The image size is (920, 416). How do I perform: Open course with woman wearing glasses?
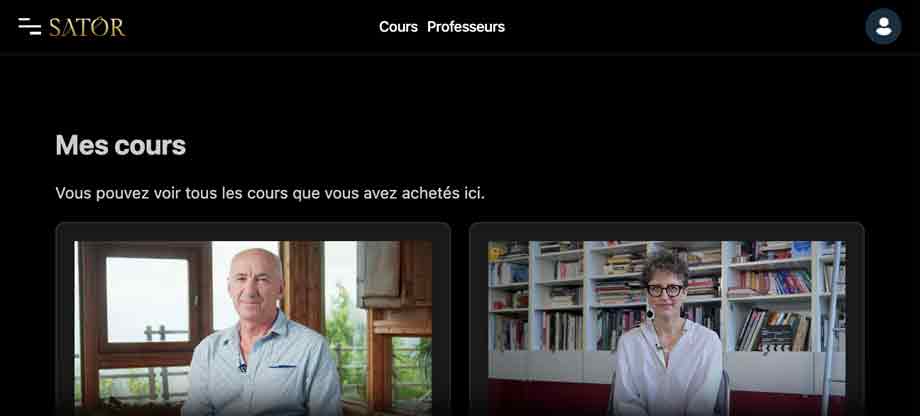pyautogui.click(x=667, y=328)
